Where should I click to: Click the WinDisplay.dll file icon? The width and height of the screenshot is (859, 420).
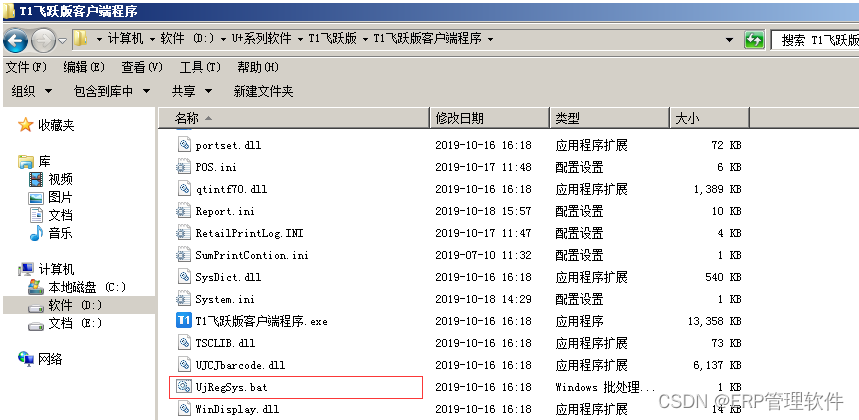click(x=184, y=409)
